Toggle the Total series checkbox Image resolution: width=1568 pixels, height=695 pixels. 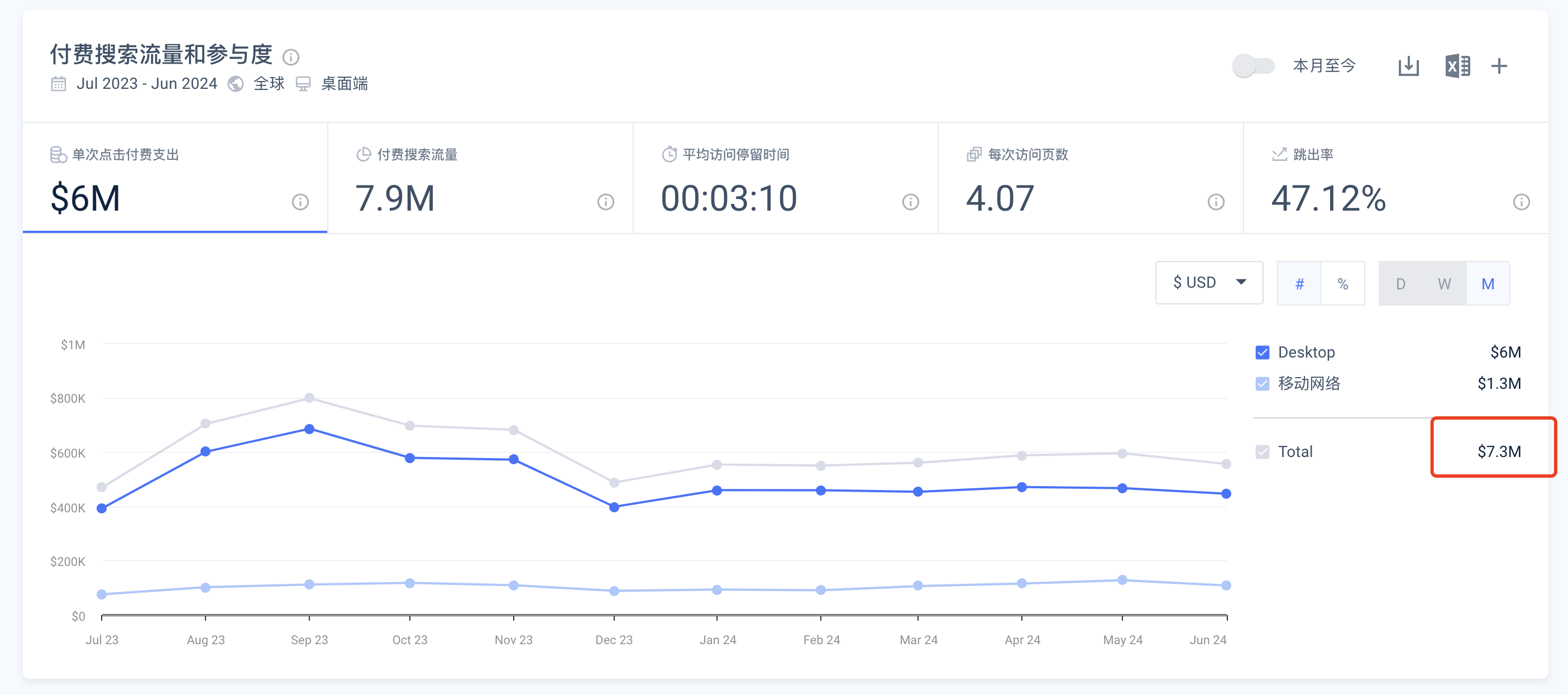[1263, 452]
